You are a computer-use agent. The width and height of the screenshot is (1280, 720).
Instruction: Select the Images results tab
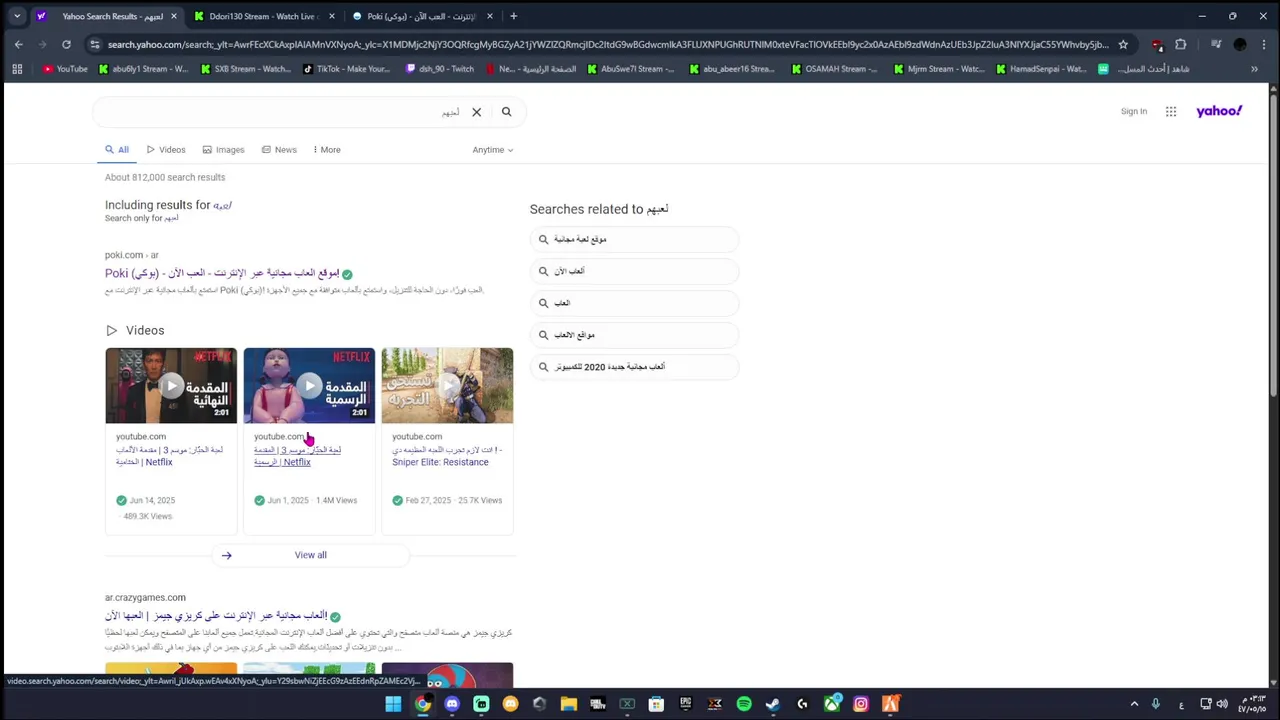(x=223, y=150)
